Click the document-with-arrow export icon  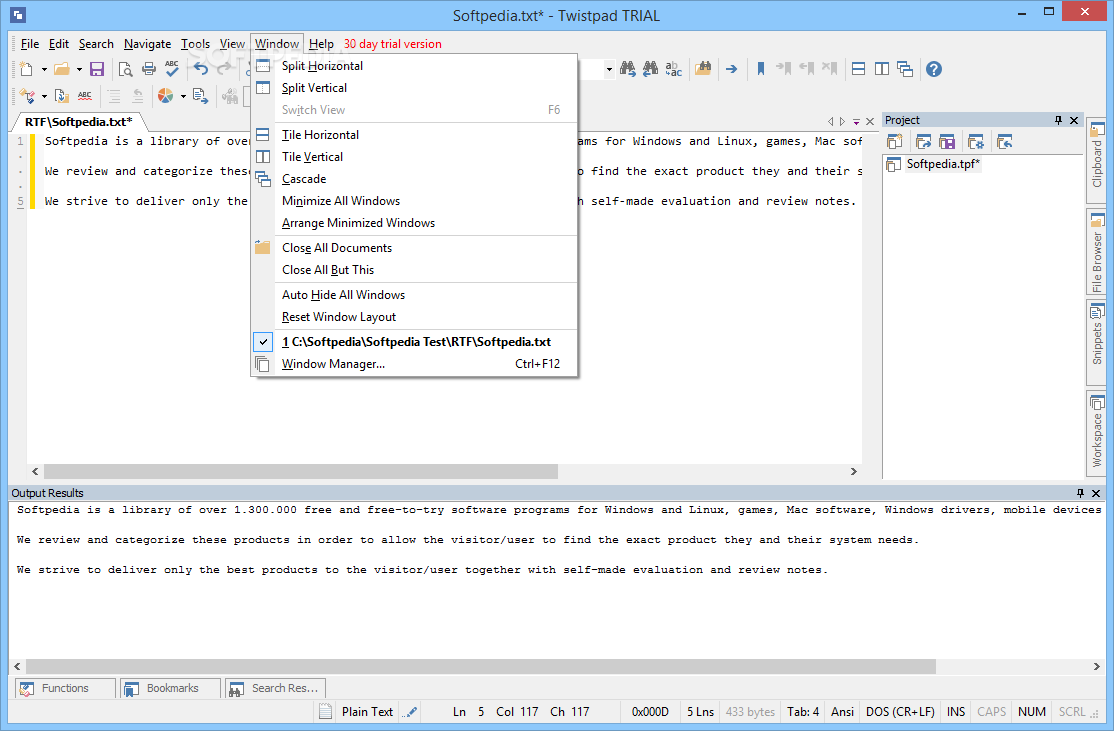click(200, 96)
